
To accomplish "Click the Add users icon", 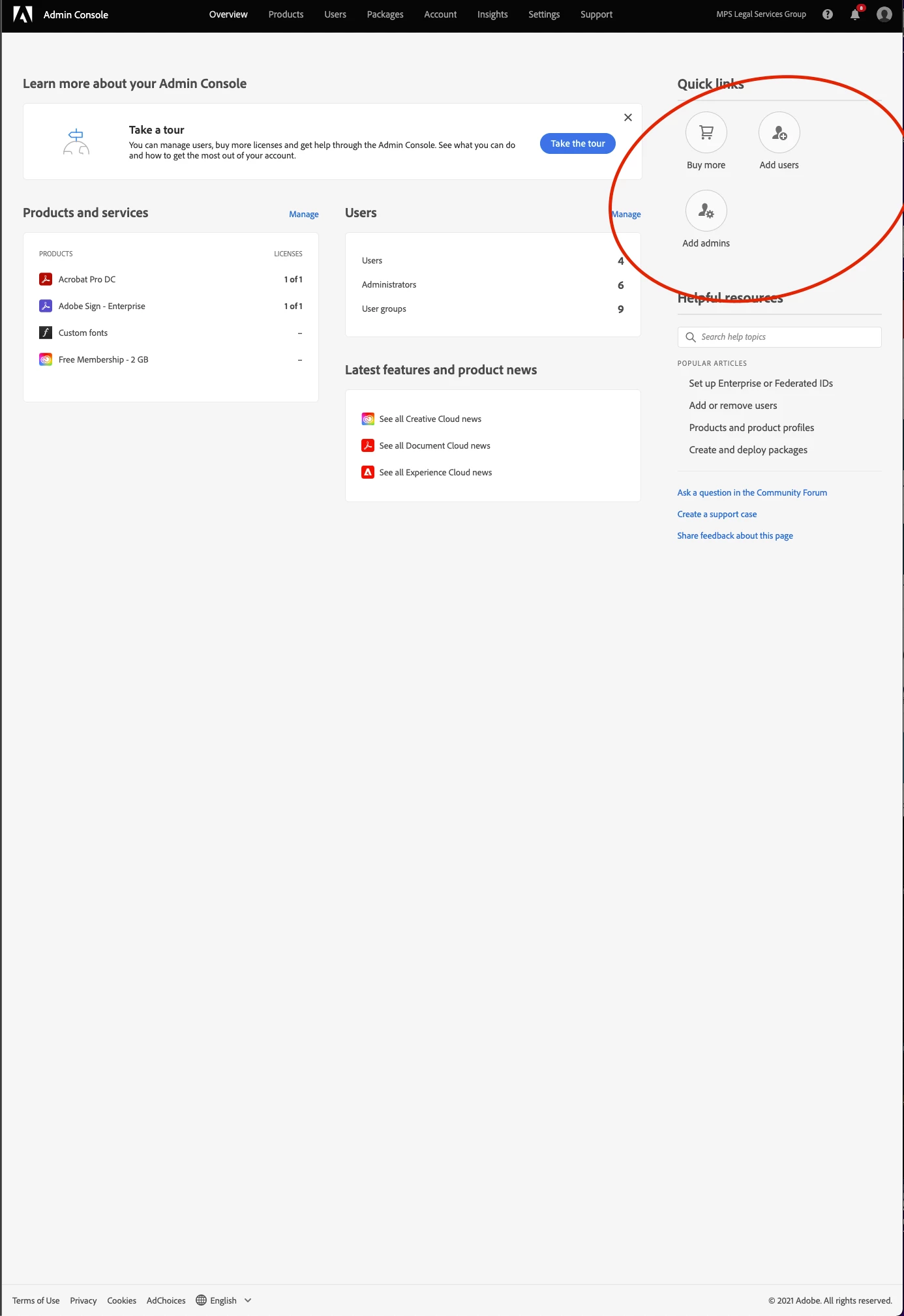I will point(779,132).
